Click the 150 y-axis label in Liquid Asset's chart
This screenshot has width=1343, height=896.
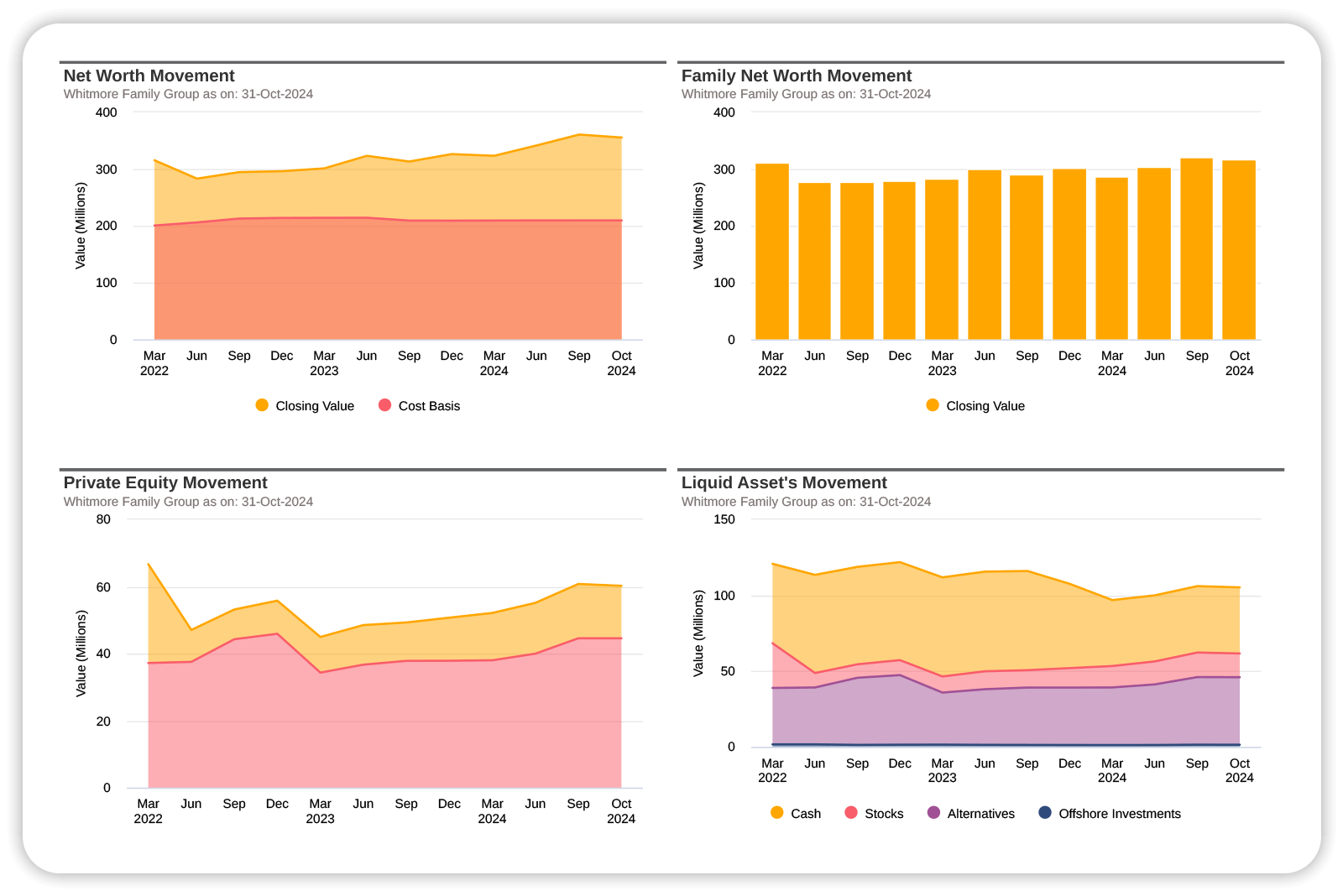click(x=724, y=519)
